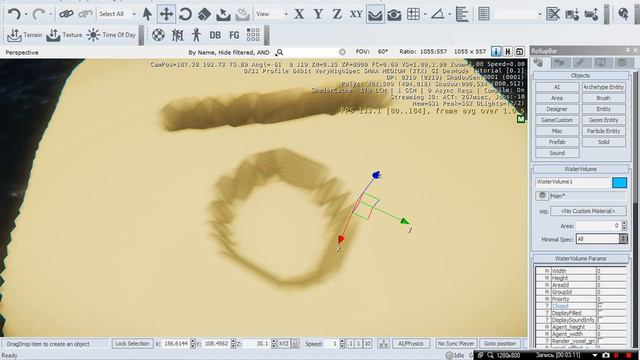The image size is (640, 360).
Task: Open redo history dropdown arrow
Action: (x=50, y=14)
